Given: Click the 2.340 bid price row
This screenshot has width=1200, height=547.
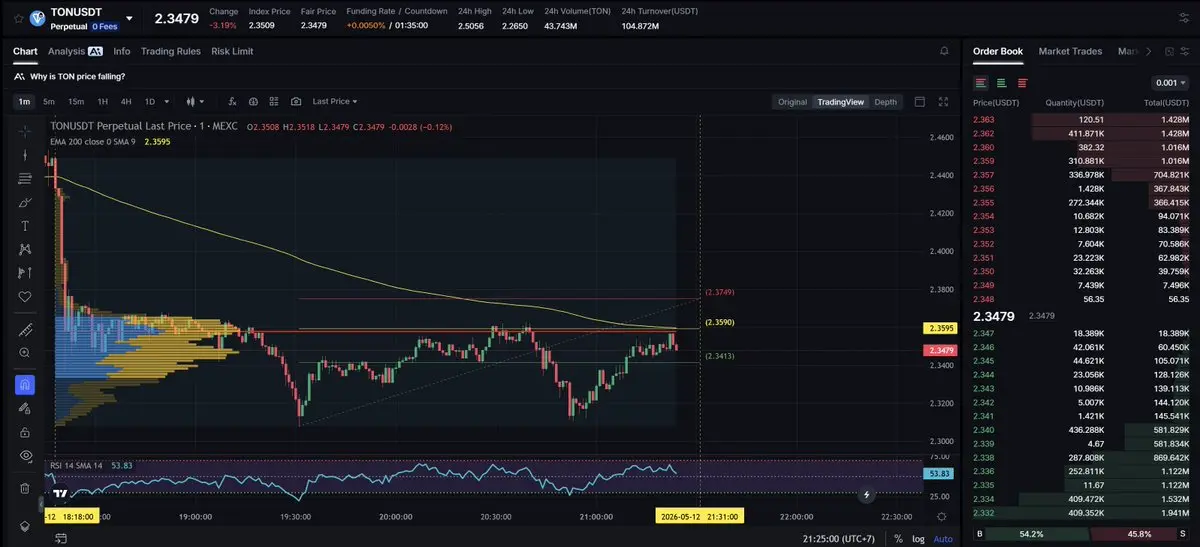Looking at the screenshot, I should (1081, 430).
